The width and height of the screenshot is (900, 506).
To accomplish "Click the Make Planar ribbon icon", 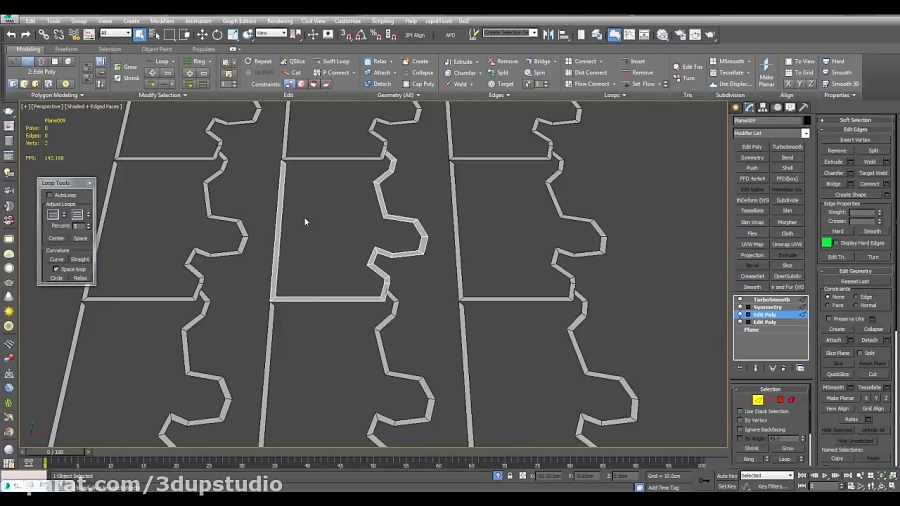I will coord(766,73).
